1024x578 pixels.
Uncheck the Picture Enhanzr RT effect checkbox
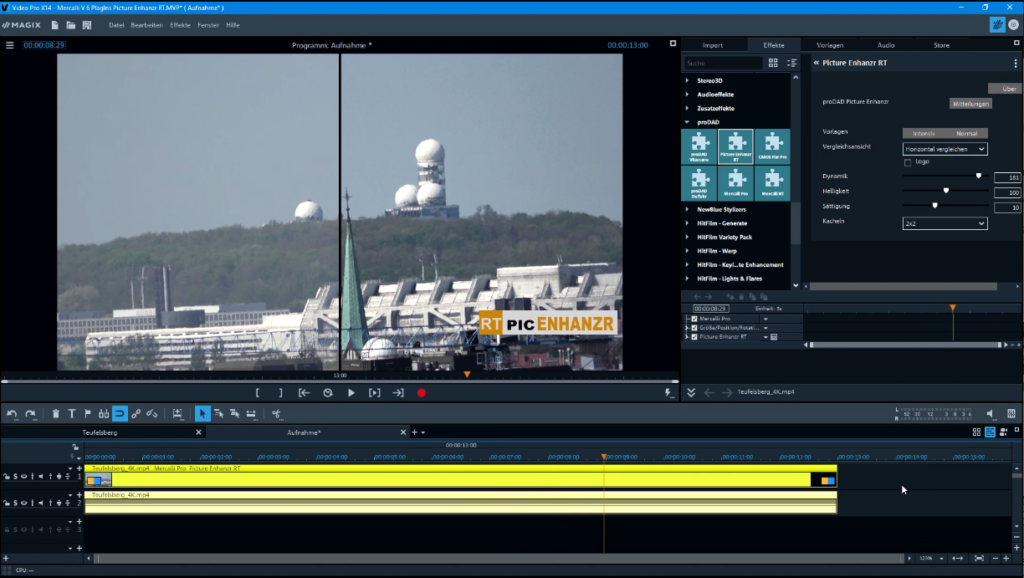[x=694, y=337]
